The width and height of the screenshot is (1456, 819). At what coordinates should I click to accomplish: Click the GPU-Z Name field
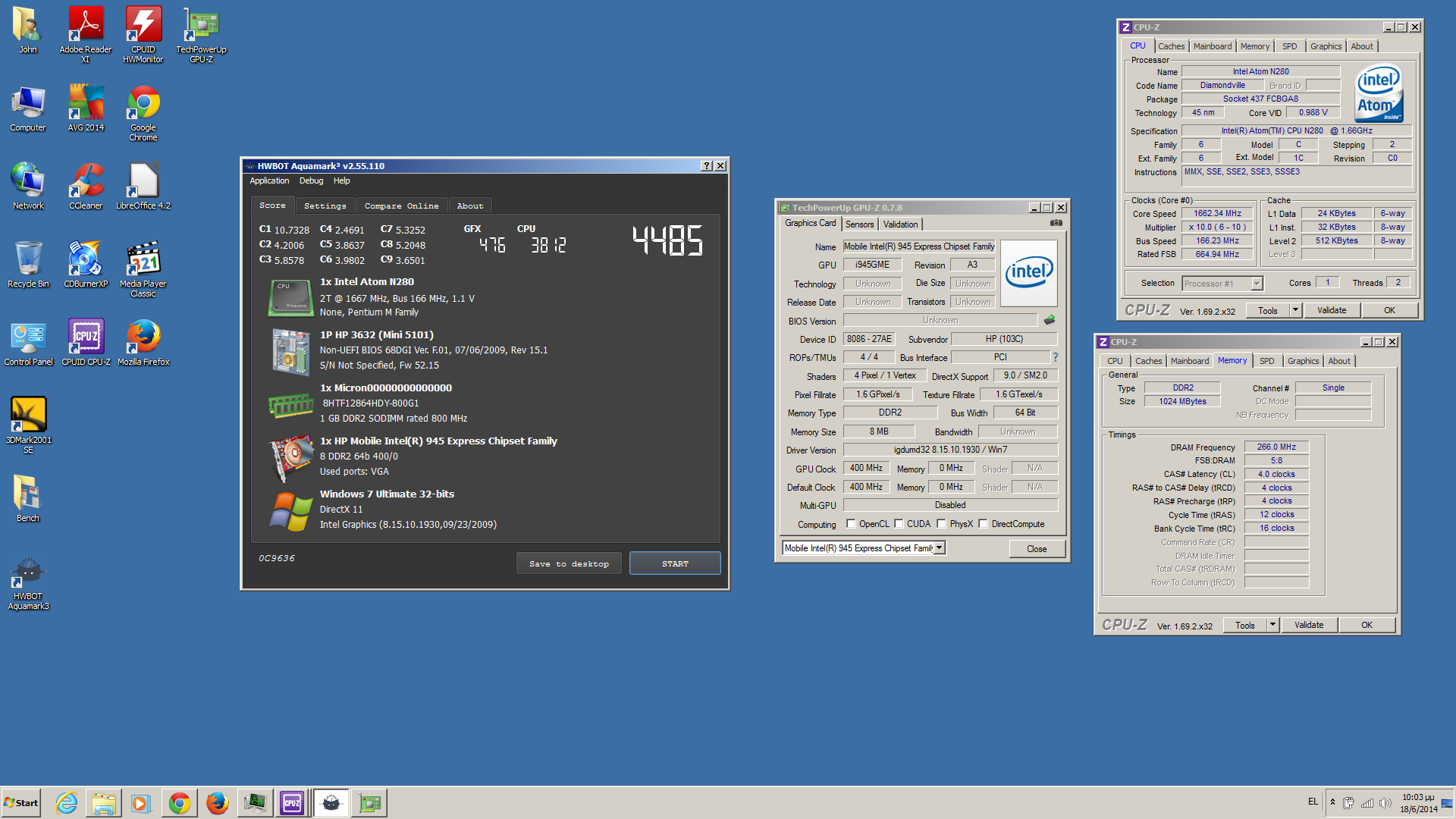point(918,246)
